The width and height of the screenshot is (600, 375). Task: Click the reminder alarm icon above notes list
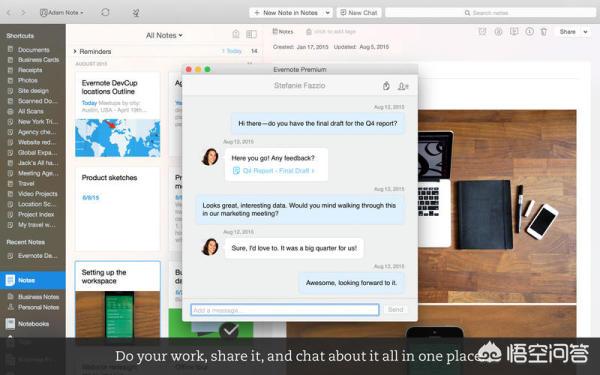236,34
